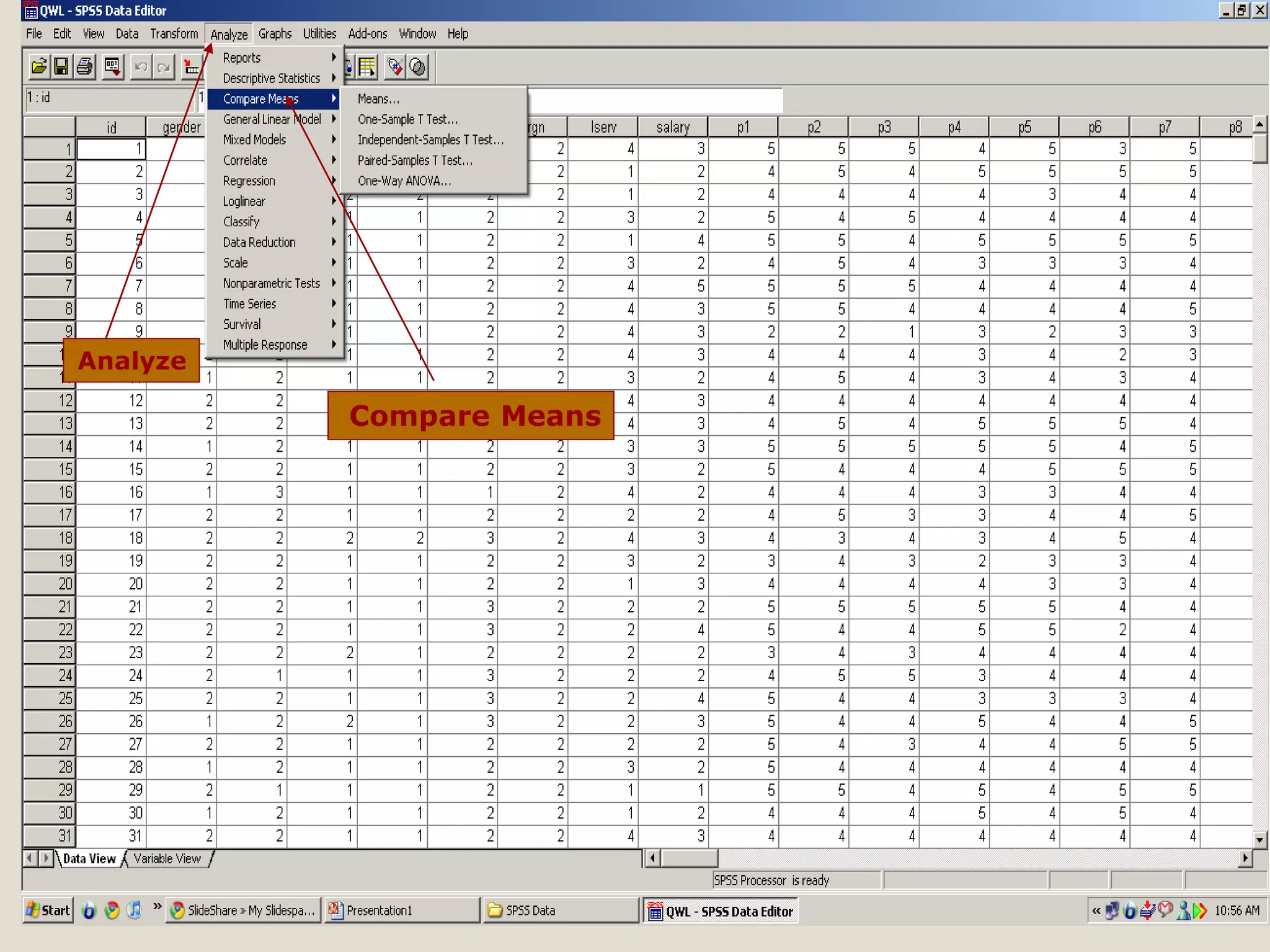Expand the Regression submenu
Image resolution: width=1270 pixels, height=952 pixels.
click(x=274, y=181)
